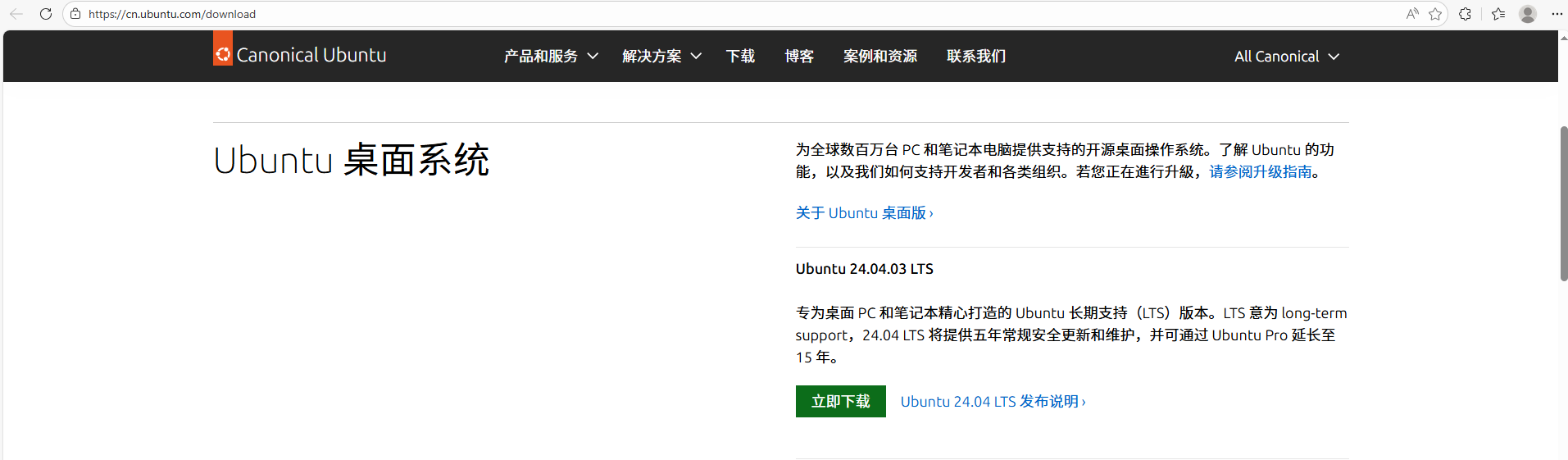Screen dimensions: 1568x460
Task: Reload the page with refresh icon
Action: coord(46,14)
